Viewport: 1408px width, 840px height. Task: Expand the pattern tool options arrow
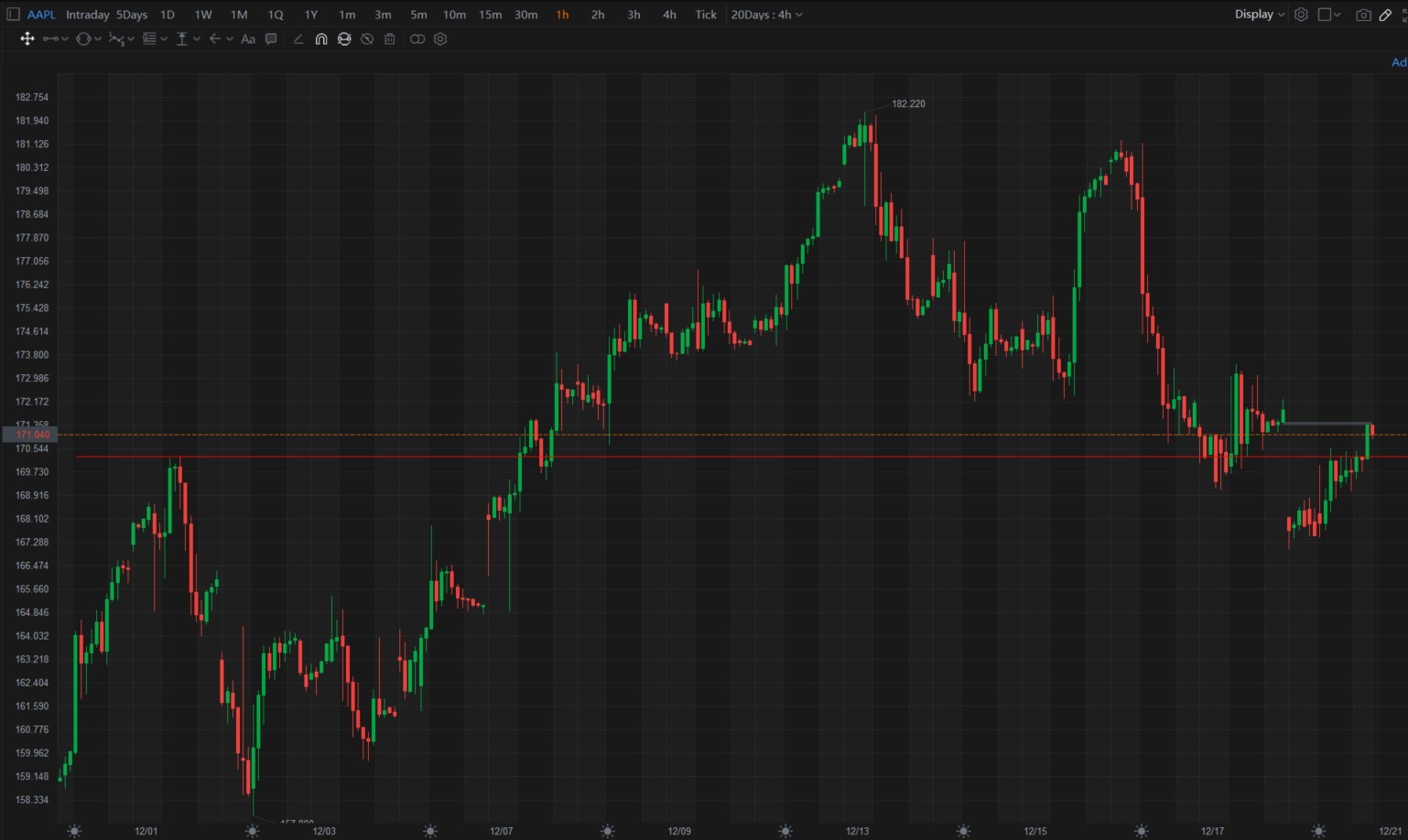[131, 38]
